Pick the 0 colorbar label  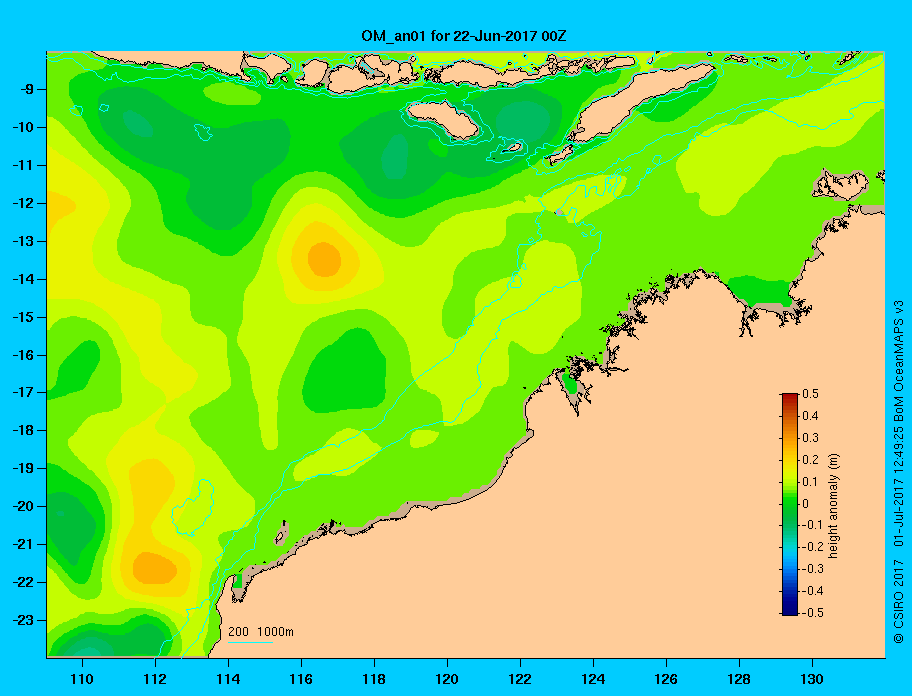pos(806,504)
